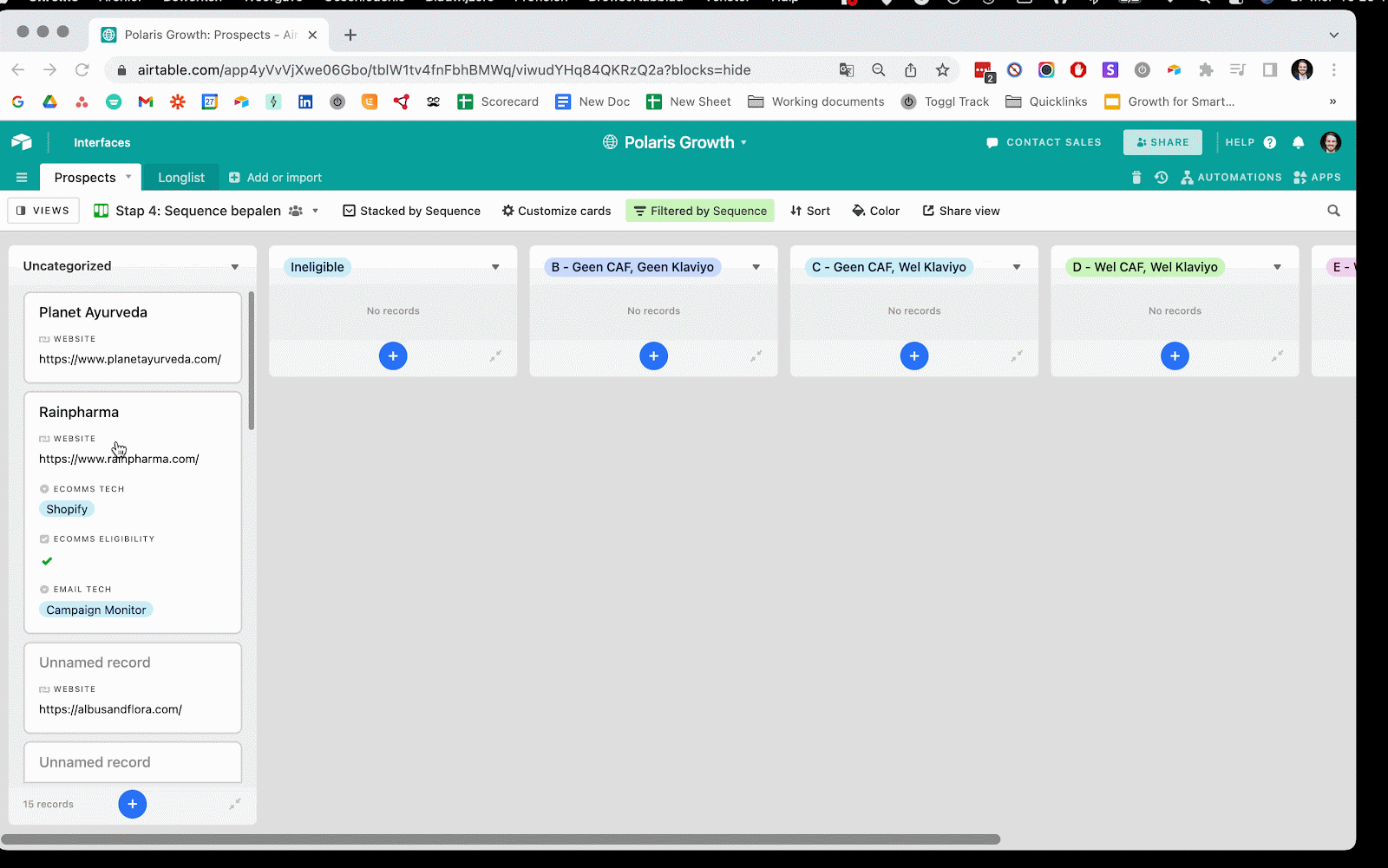Open Stacked by Sequence options
The width and height of the screenshot is (1388, 868).
411,211
